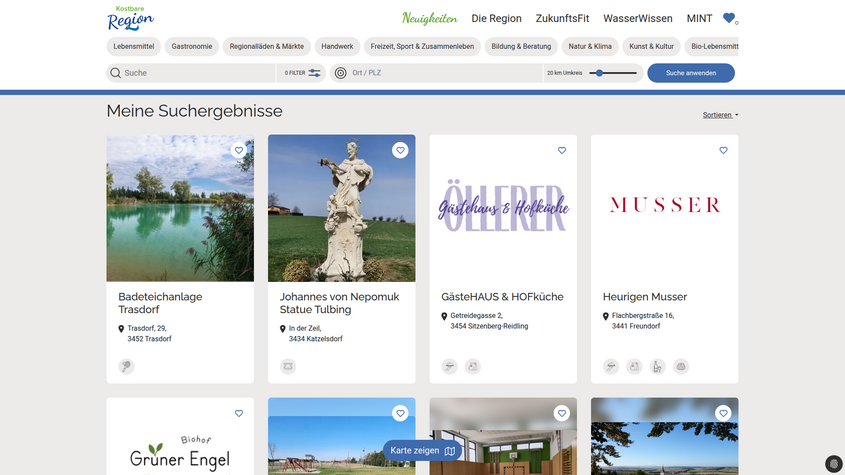
Task: Favorite Johannes von Nepomuk Statue with heart
Action: point(400,150)
